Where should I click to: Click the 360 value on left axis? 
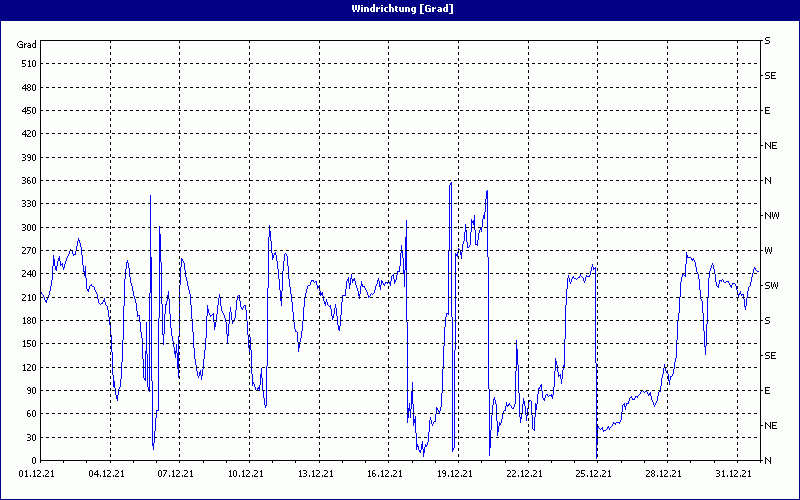point(27,181)
